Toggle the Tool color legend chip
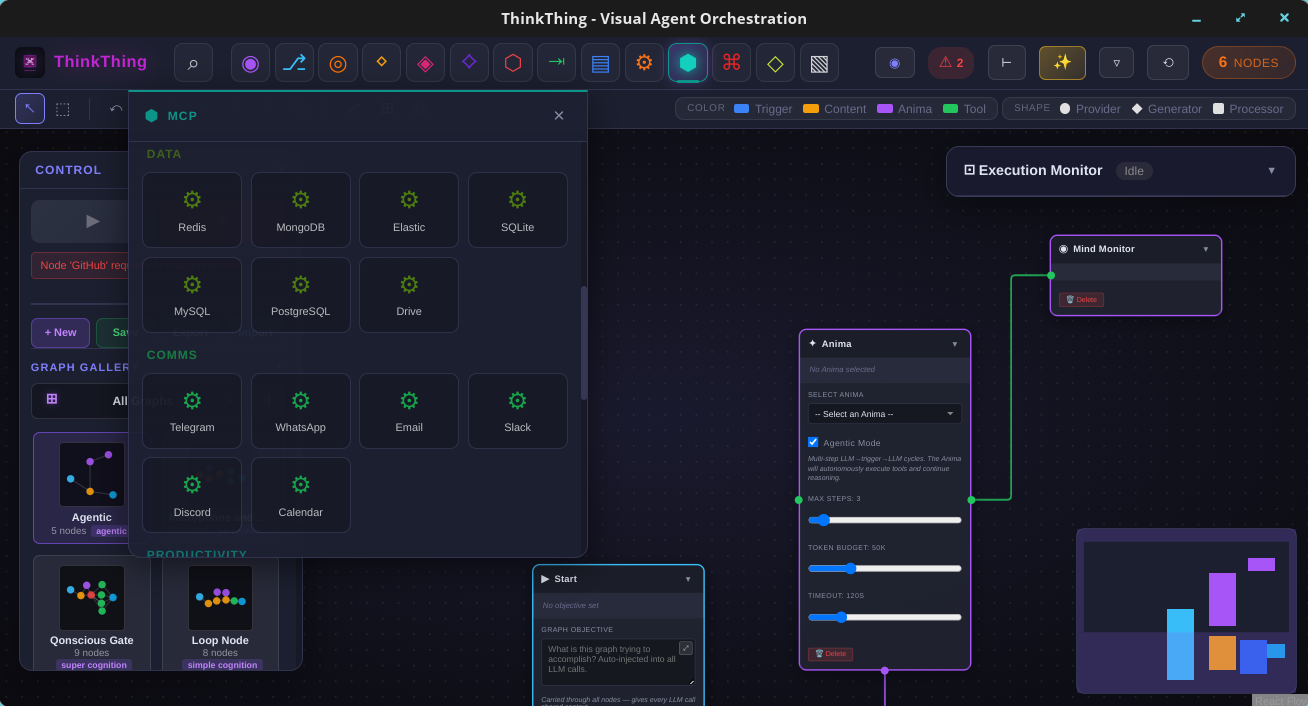The height and width of the screenshot is (706, 1308). click(964, 108)
